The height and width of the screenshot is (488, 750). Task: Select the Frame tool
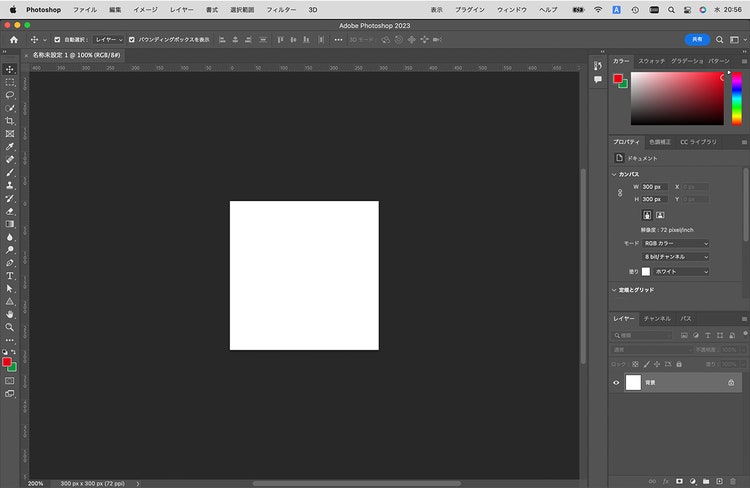[x=10, y=134]
